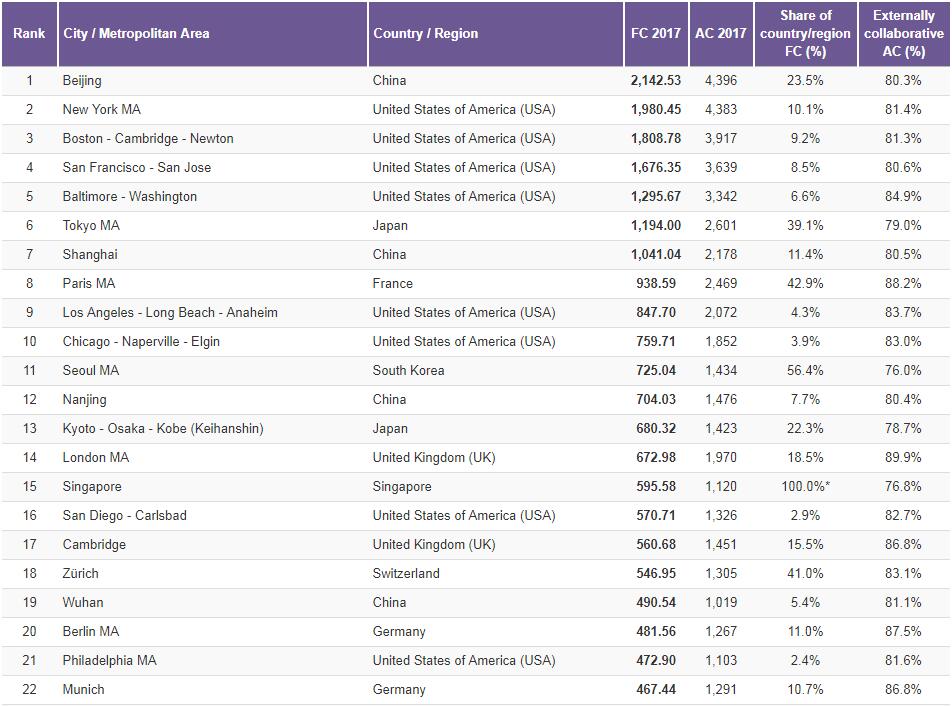
Task: Open the Zürich city entry
Action: pos(81,573)
